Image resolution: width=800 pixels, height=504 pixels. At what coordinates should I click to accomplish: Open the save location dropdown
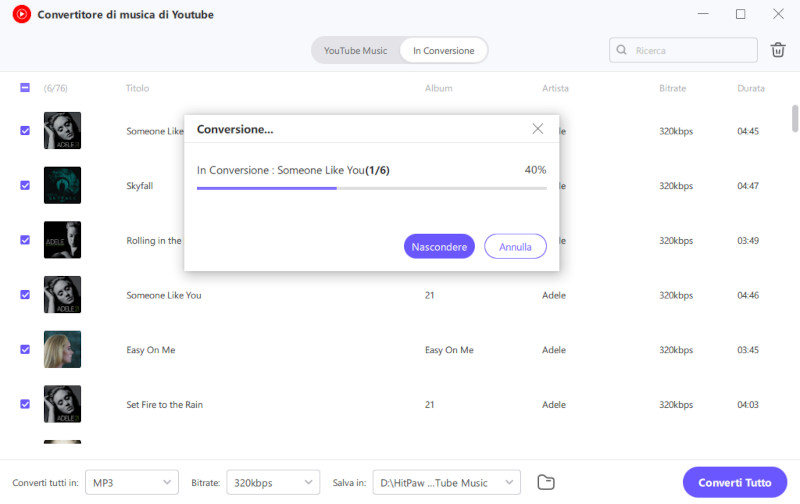446,482
